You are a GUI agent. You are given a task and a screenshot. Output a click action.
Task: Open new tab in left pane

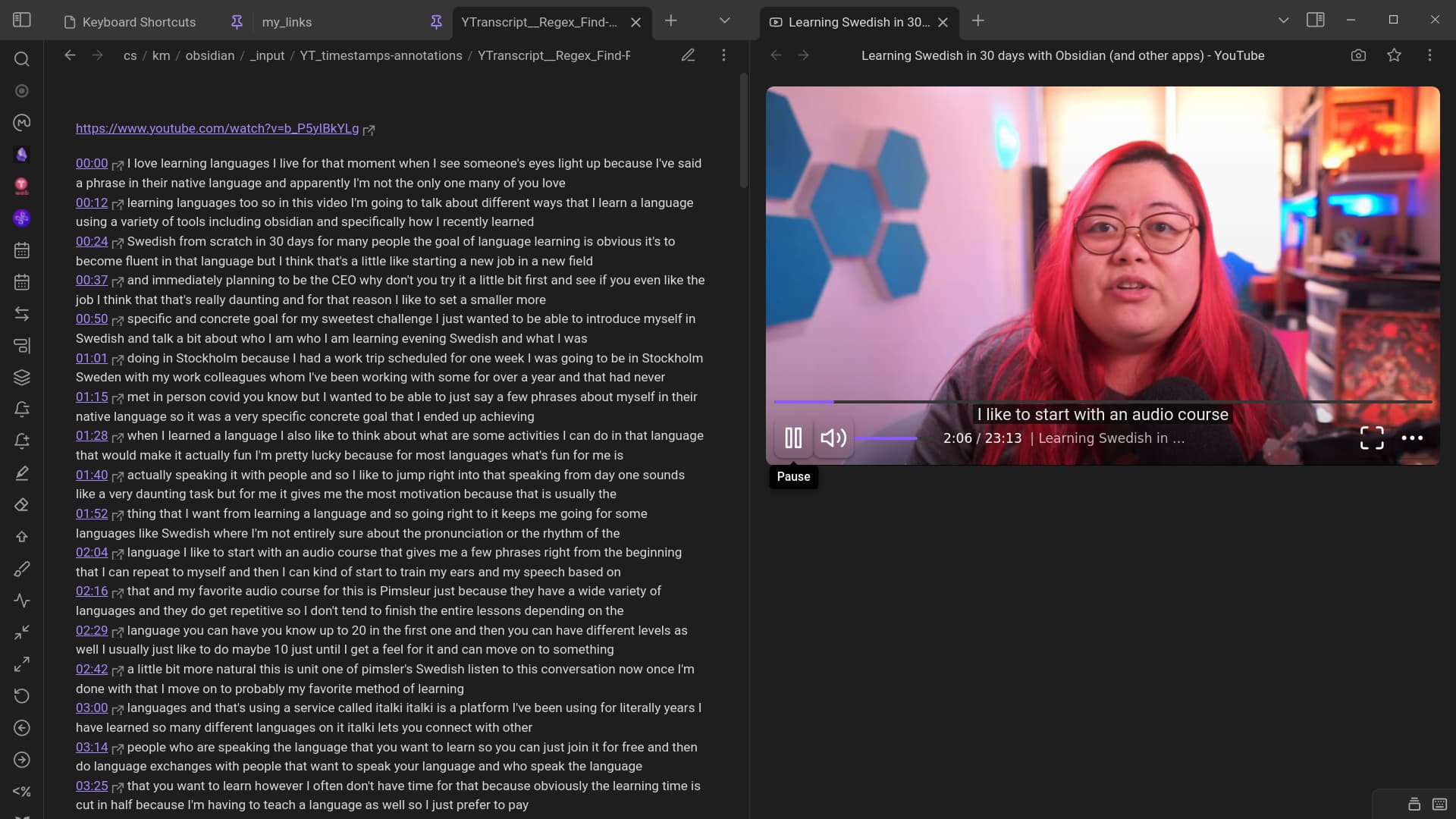[671, 20]
